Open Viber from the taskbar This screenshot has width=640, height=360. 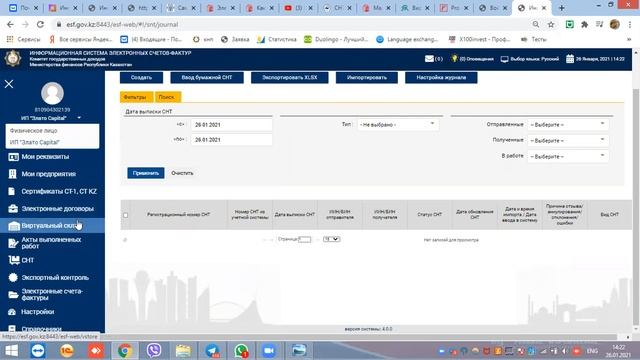click(154, 350)
